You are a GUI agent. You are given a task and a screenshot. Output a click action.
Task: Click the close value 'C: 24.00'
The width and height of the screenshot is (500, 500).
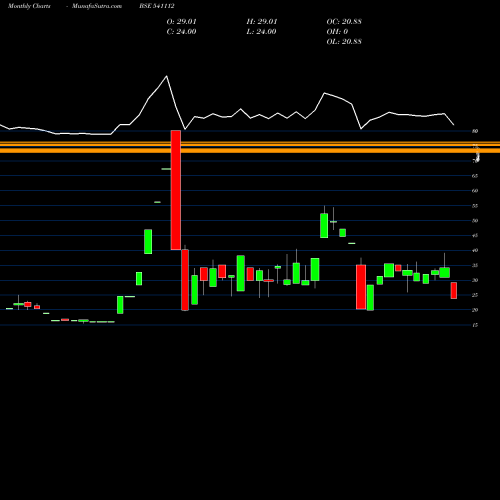coord(181,32)
